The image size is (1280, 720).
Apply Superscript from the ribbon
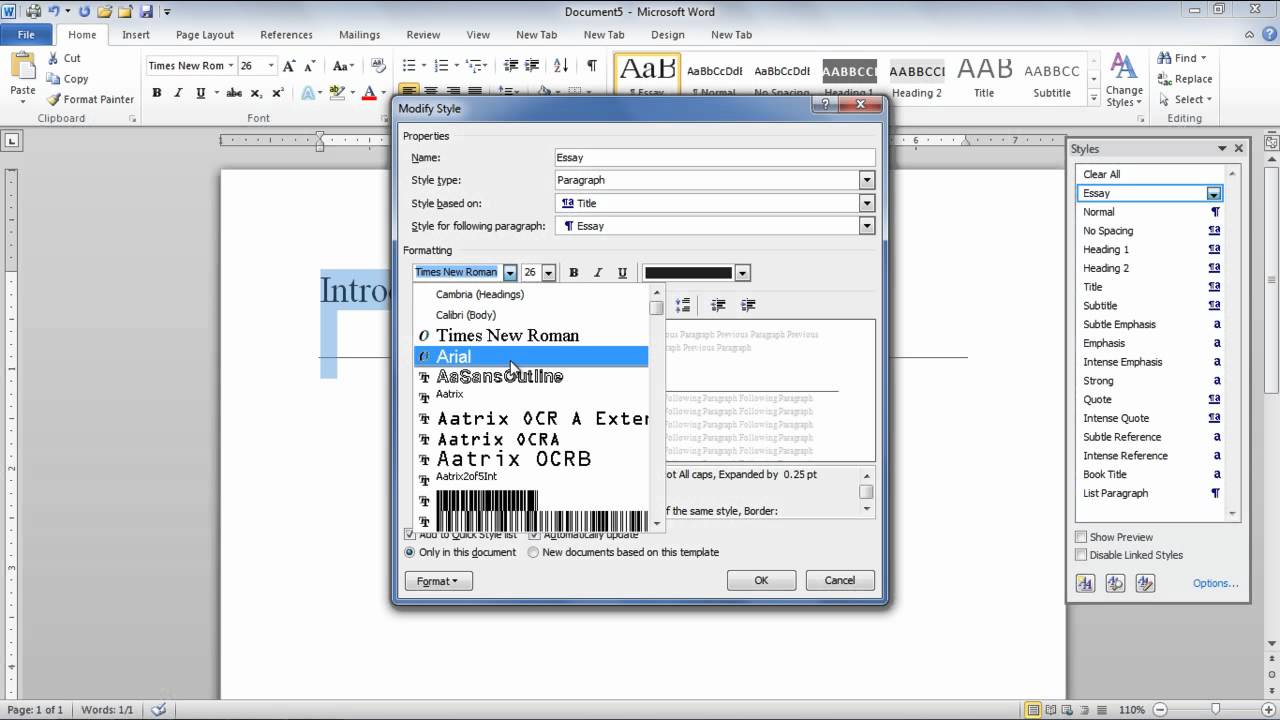(x=277, y=93)
